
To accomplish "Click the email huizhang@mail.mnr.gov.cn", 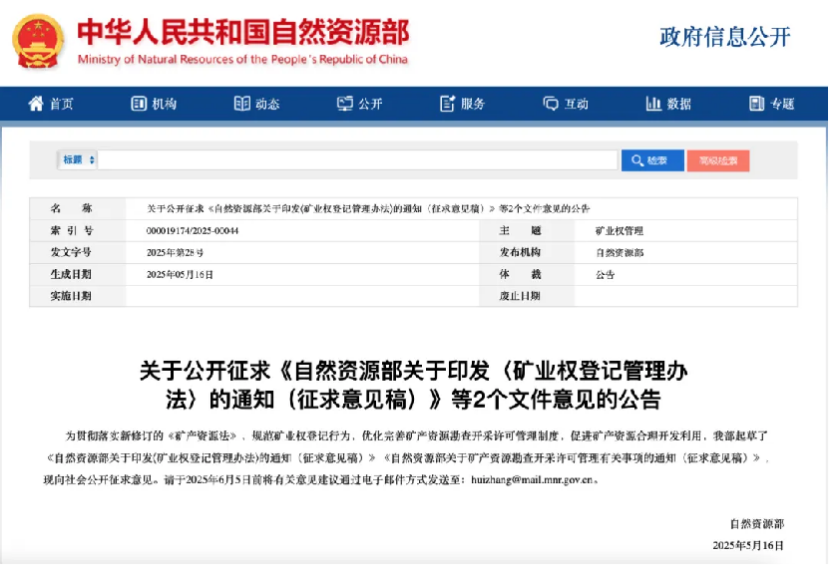I will click(532, 480).
